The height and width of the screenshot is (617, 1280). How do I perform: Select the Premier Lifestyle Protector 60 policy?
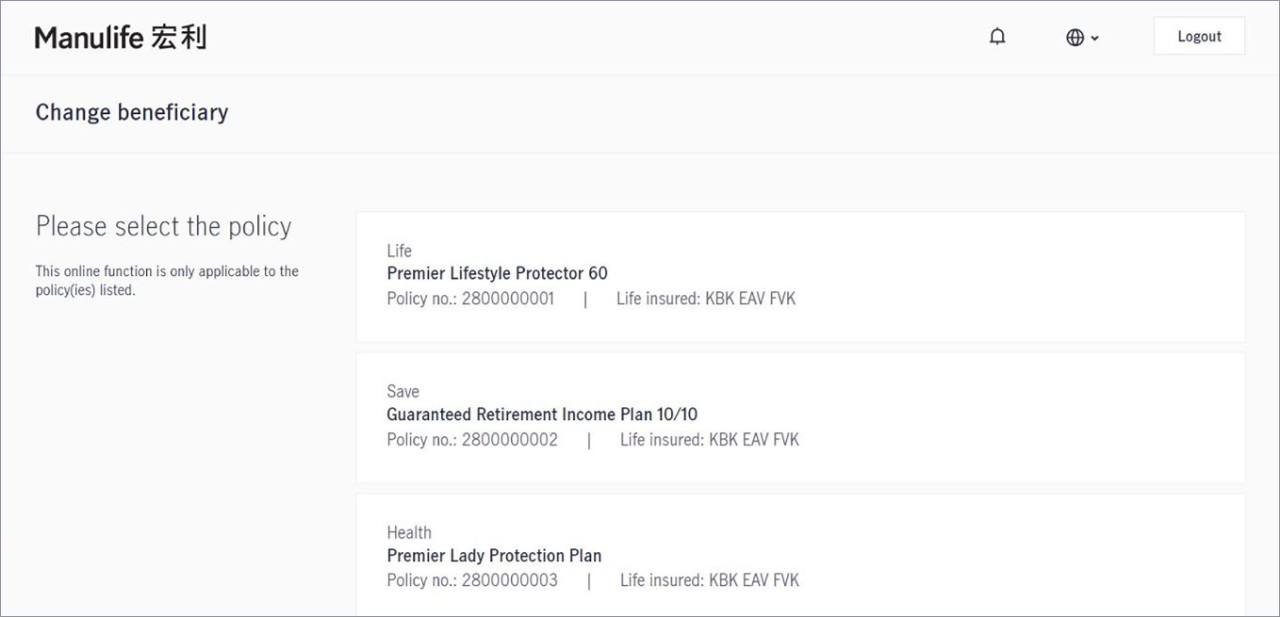(800, 276)
